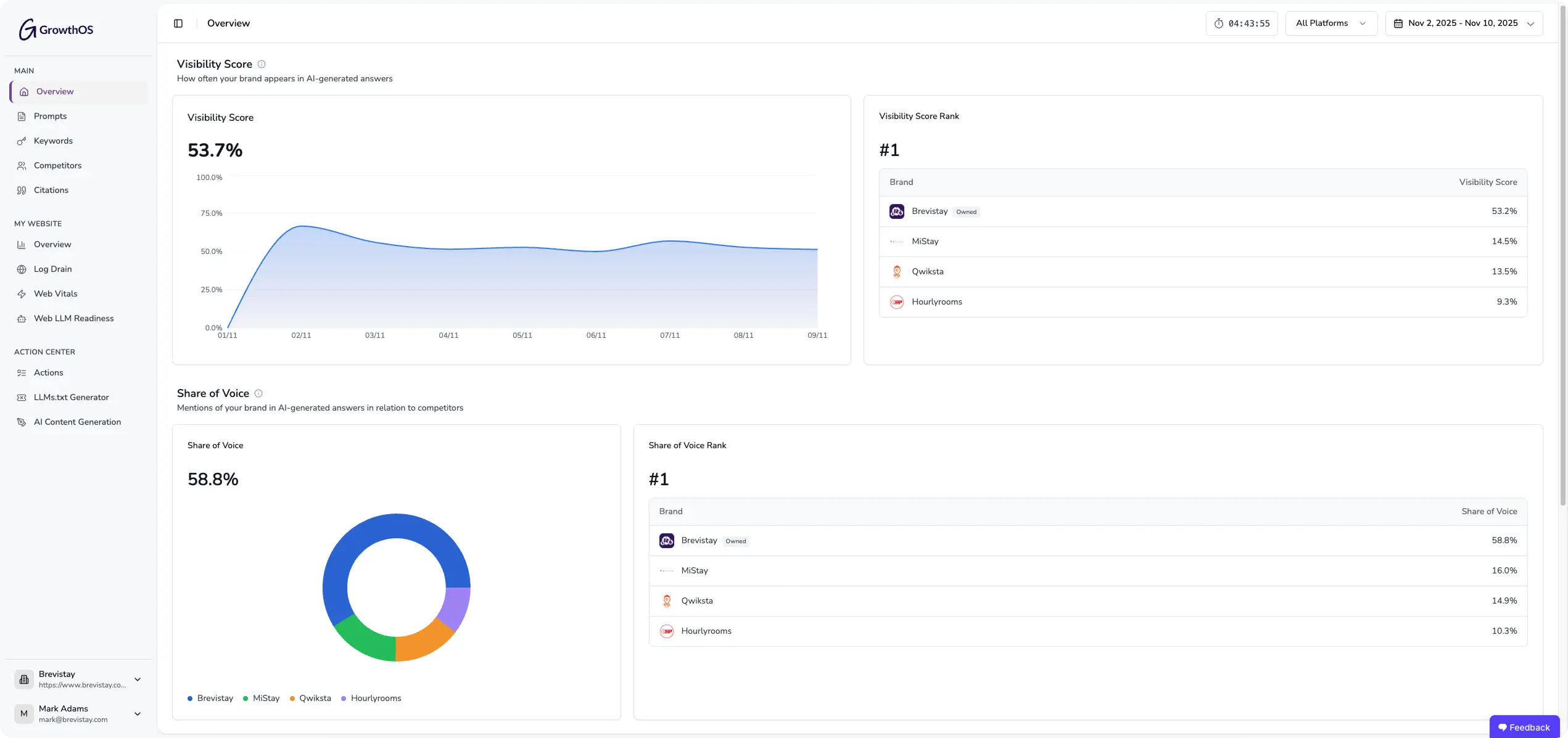Click the GrowthOS logo

[55, 29]
